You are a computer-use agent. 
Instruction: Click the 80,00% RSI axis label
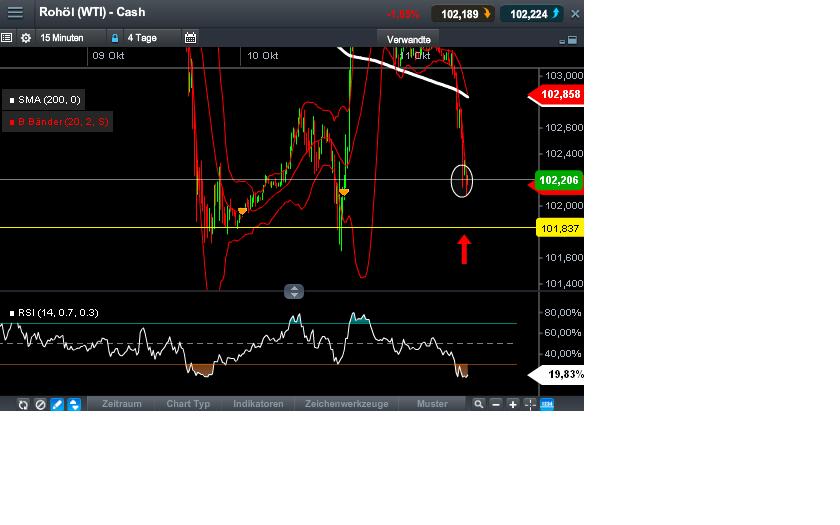[x=562, y=312]
